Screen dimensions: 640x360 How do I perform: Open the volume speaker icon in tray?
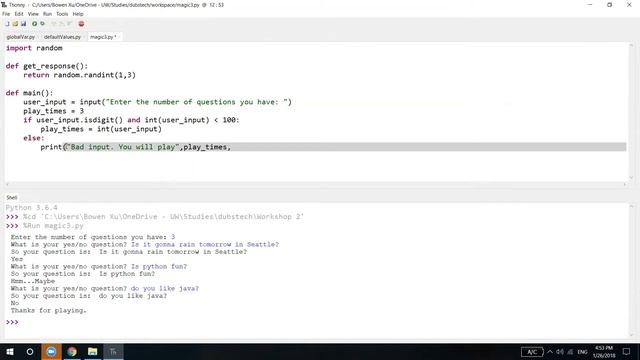coord(560,352)
